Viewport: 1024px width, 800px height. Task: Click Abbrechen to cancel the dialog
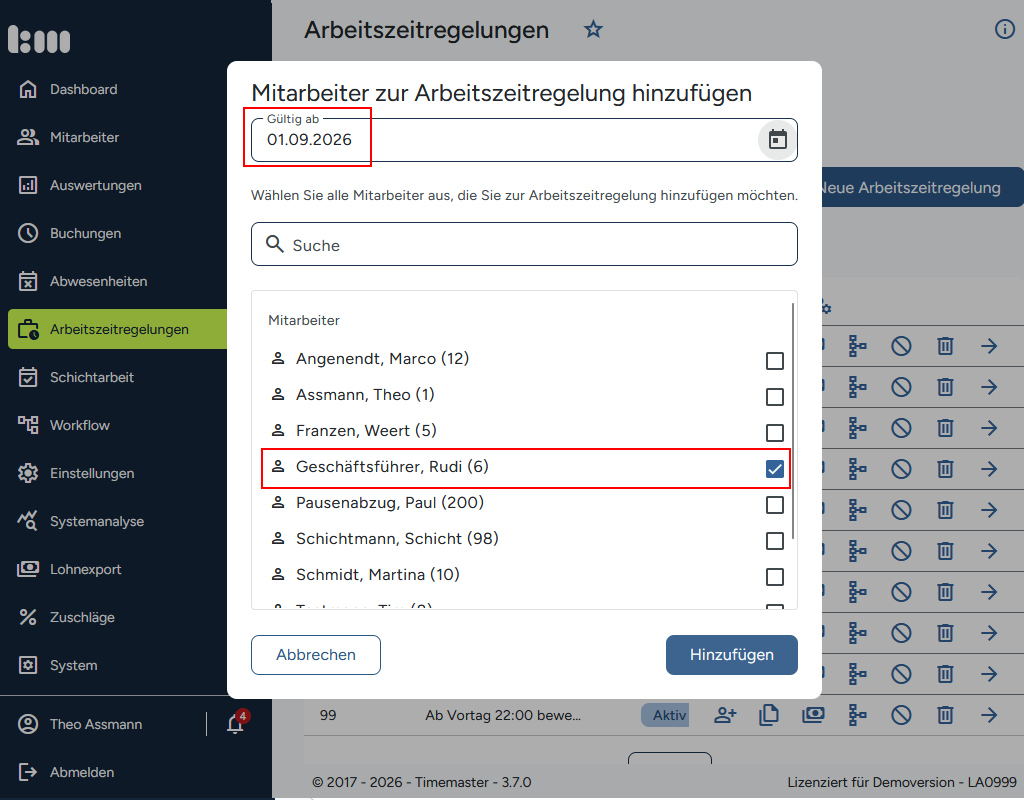[x=316, y=654]
